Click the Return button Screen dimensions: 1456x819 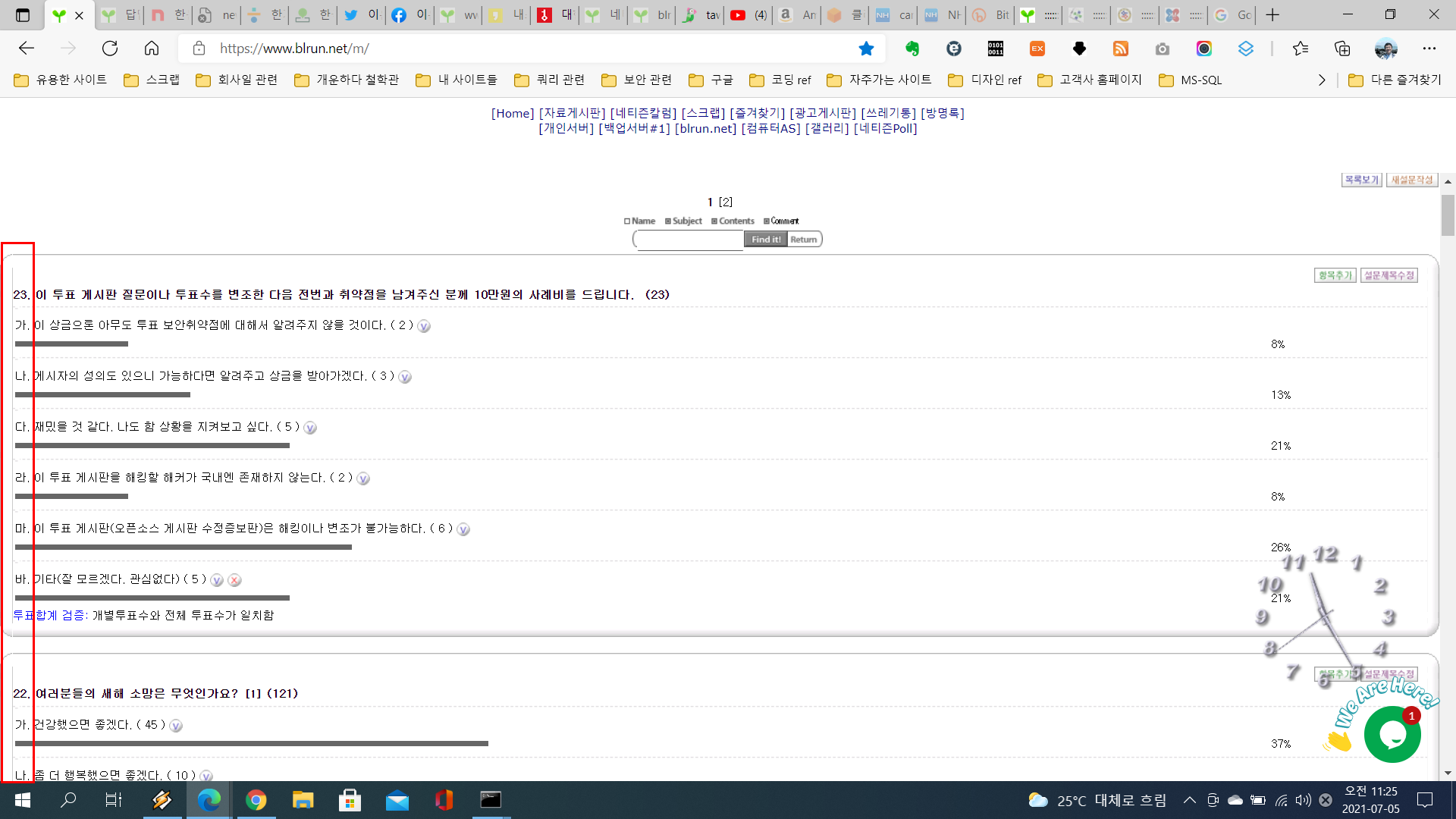point(804,240)
